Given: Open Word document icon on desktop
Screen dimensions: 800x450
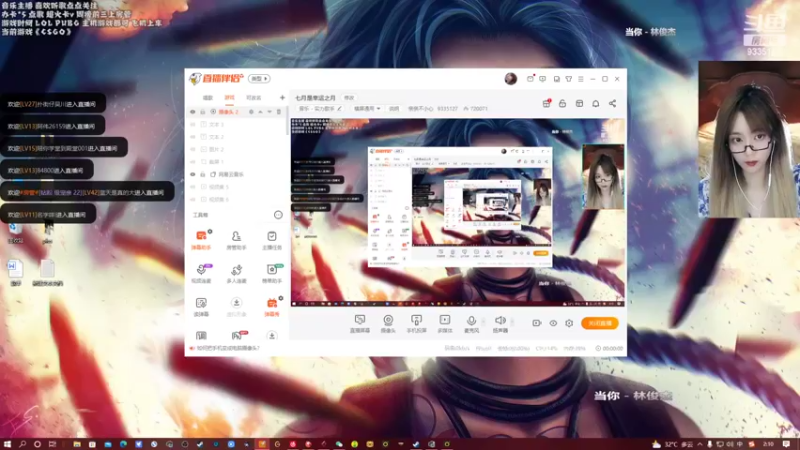Looking at the screenshot, I should (15, 272).
